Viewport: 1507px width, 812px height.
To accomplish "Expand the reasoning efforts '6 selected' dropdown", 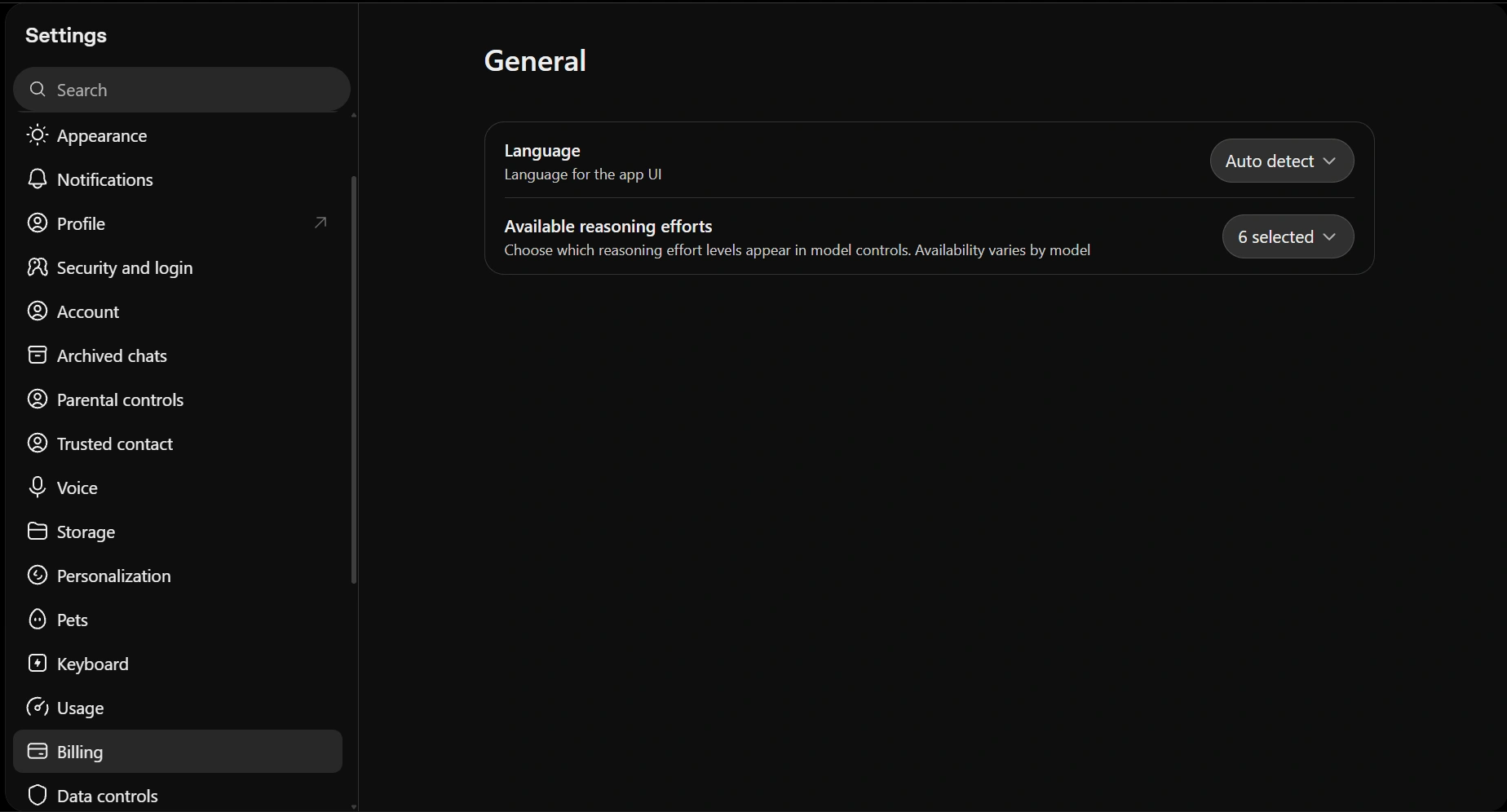I will tap(1288, 236).
